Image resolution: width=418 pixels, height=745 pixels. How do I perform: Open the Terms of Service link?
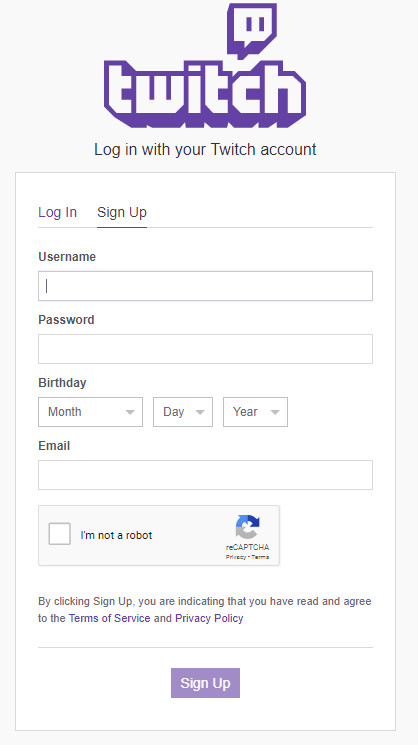pyautogui.click(x=109, y=618)
